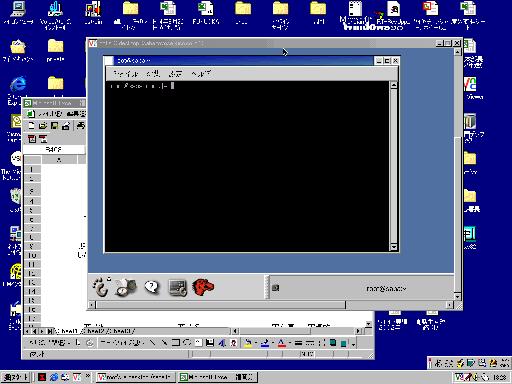
Task: Open the terminal View menu
Action: 175,74
